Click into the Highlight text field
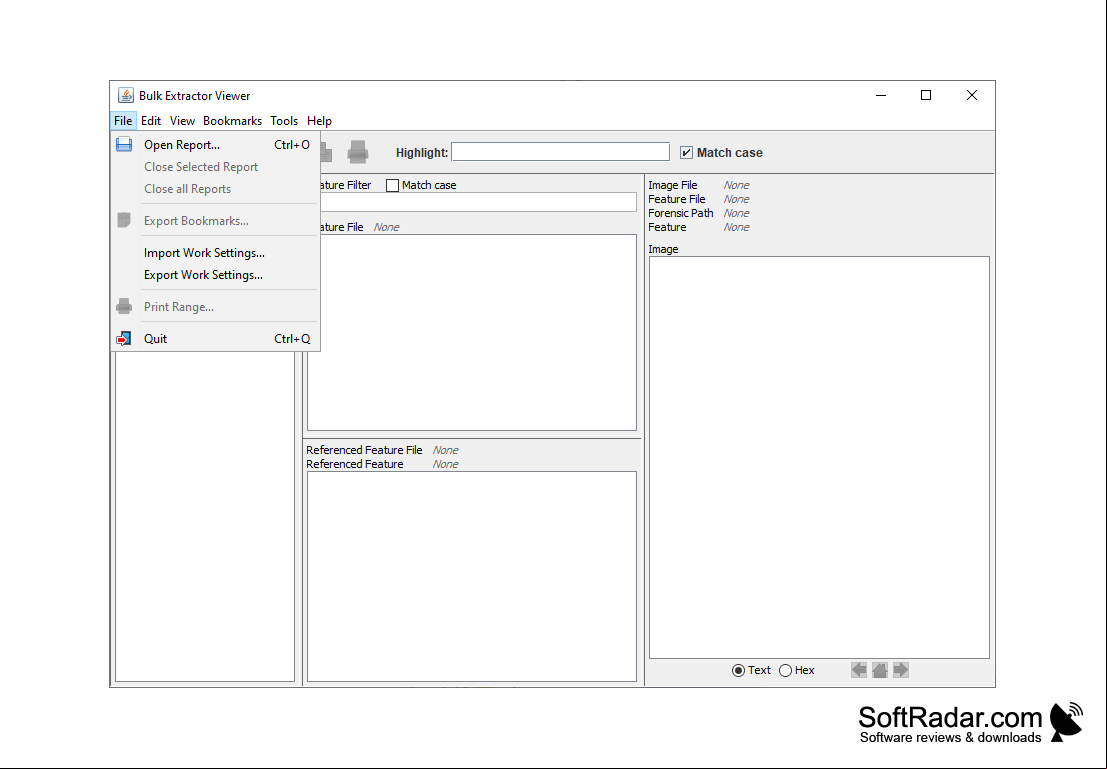Image resolution: width=1107 pixels, height=769 pixels. [561, 152]
